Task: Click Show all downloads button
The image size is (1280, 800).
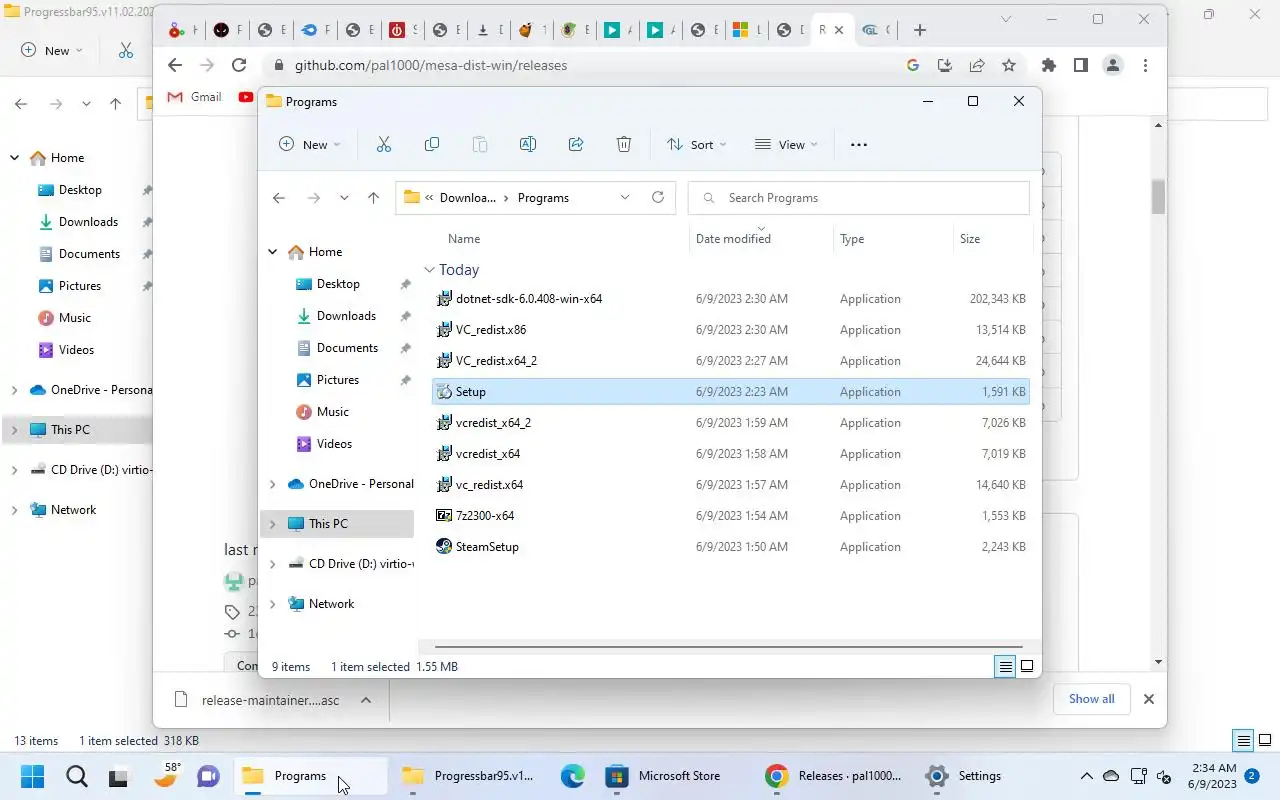Action: (1091, 699)
